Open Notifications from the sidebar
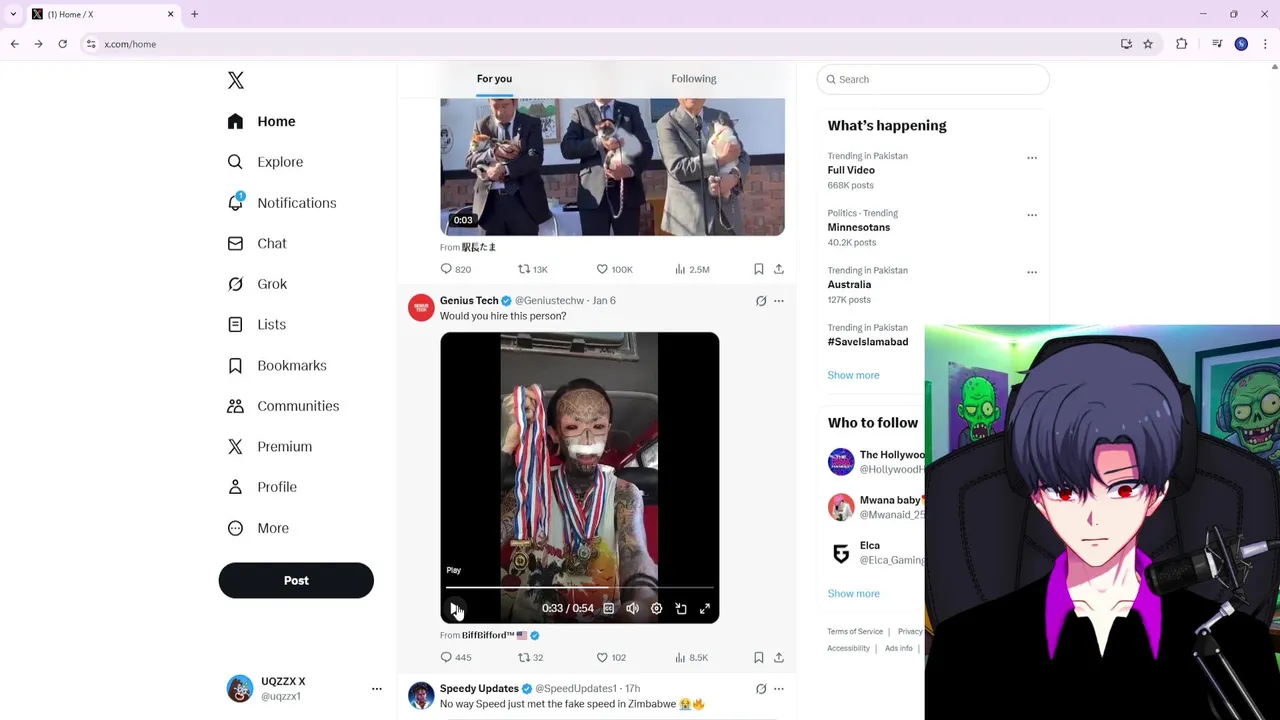 (x=281, y=203)
